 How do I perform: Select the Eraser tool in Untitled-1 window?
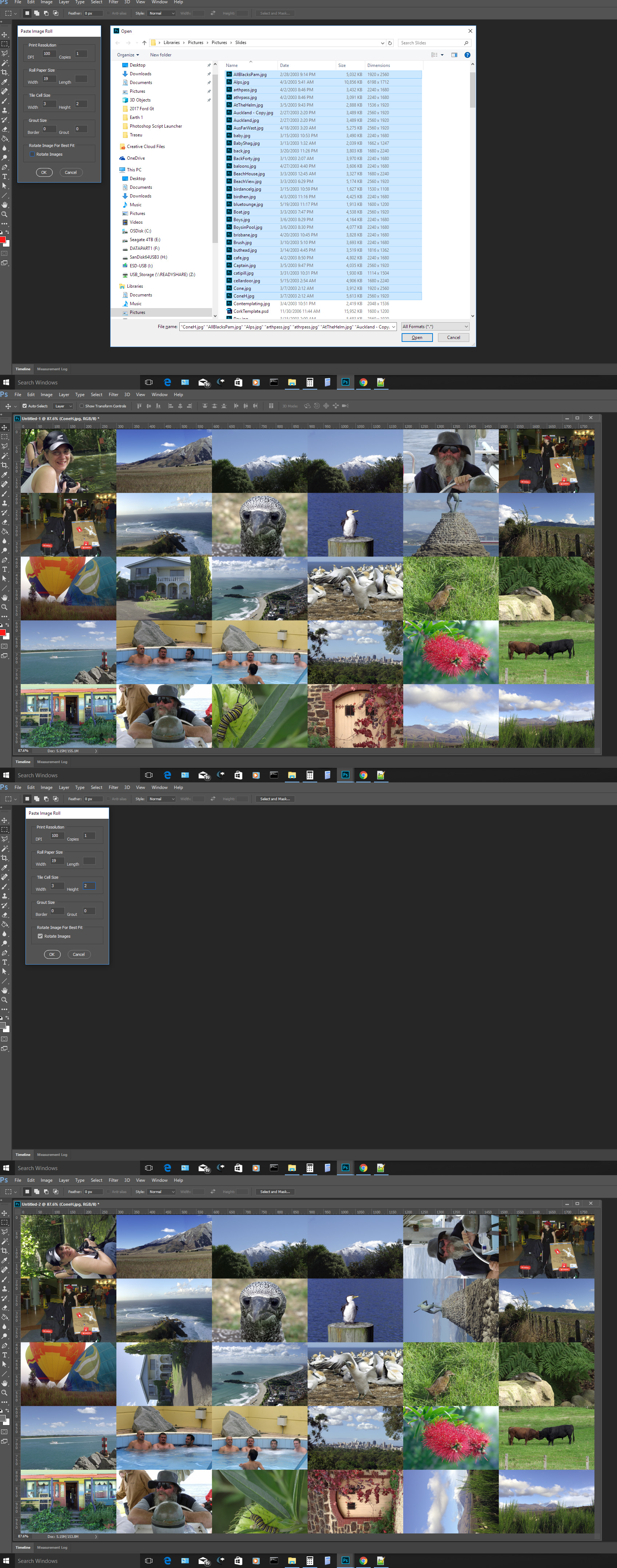tap(5, 522)
